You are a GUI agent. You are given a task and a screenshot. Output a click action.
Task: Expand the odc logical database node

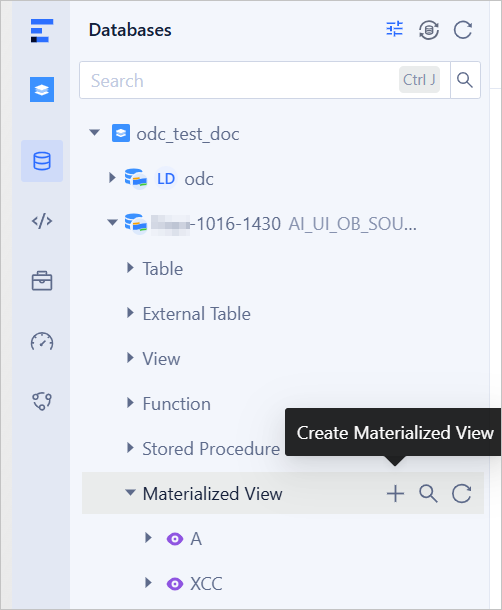112,178
